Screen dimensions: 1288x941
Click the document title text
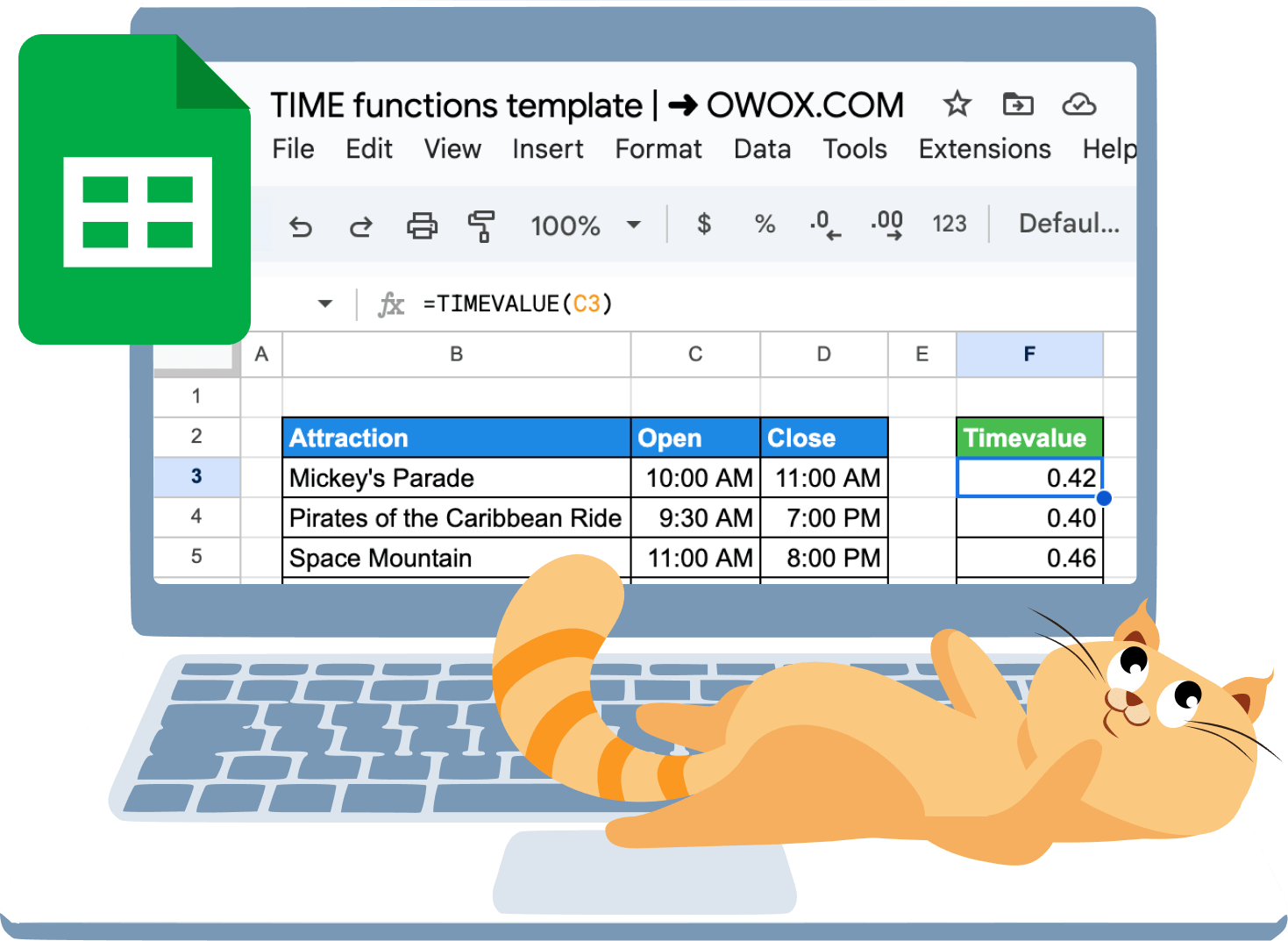pyautogui.click(x=587, y=105)
